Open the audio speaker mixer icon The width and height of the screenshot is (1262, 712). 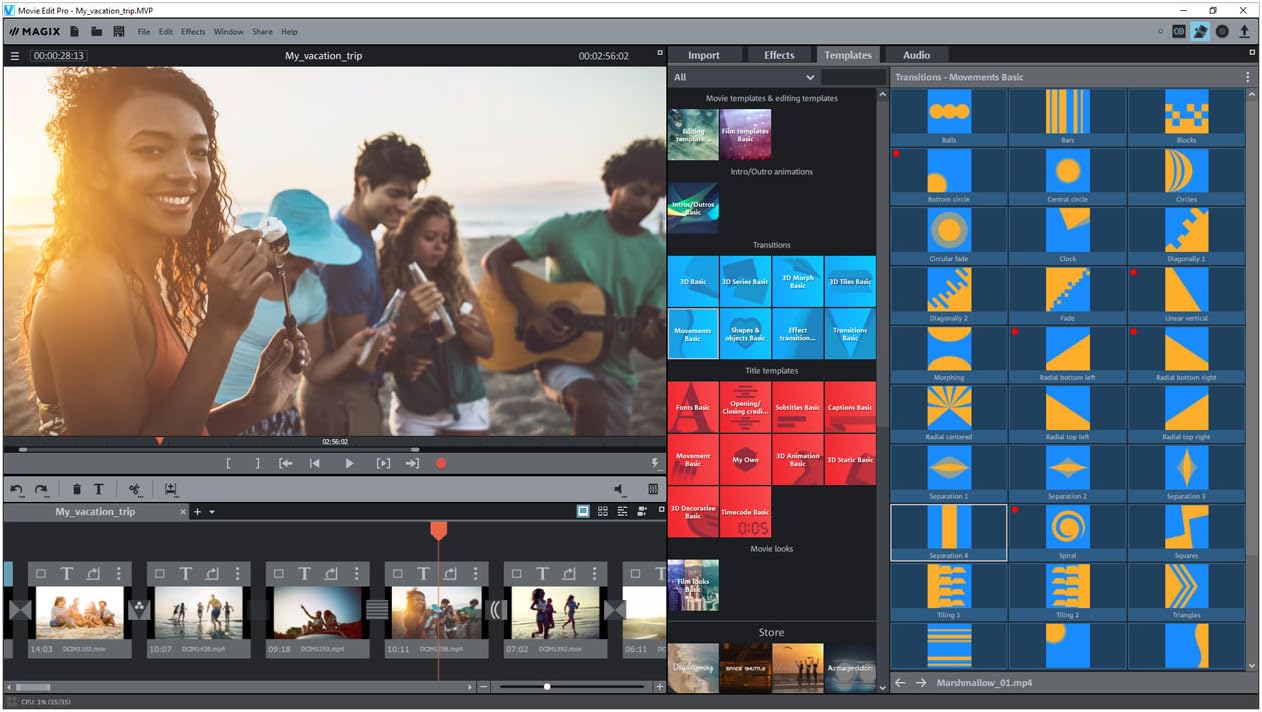(620, 489)
